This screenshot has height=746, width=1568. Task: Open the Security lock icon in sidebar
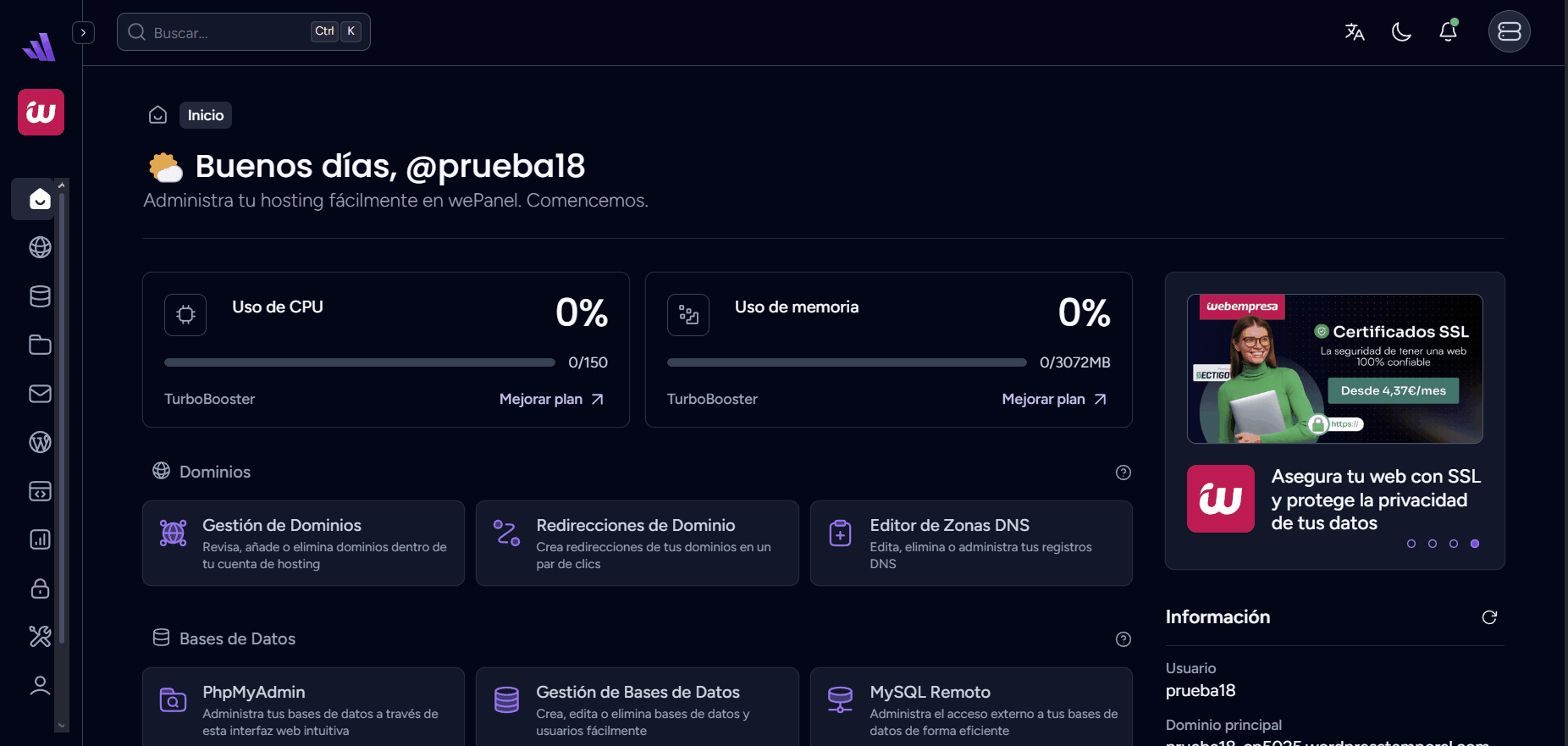[40, 589]
